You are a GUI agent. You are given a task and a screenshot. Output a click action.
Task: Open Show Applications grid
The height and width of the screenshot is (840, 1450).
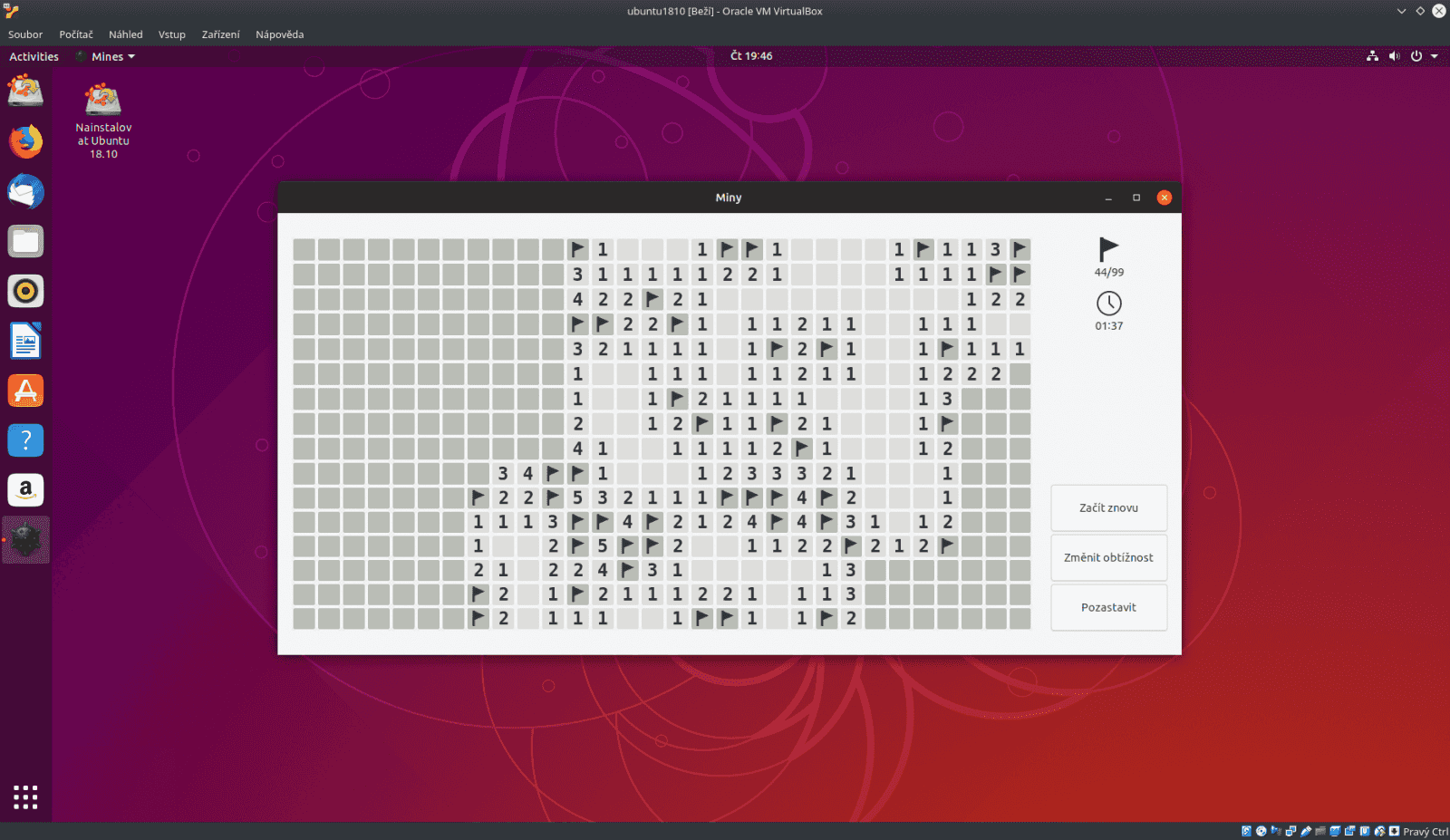(x=24, y=797)
